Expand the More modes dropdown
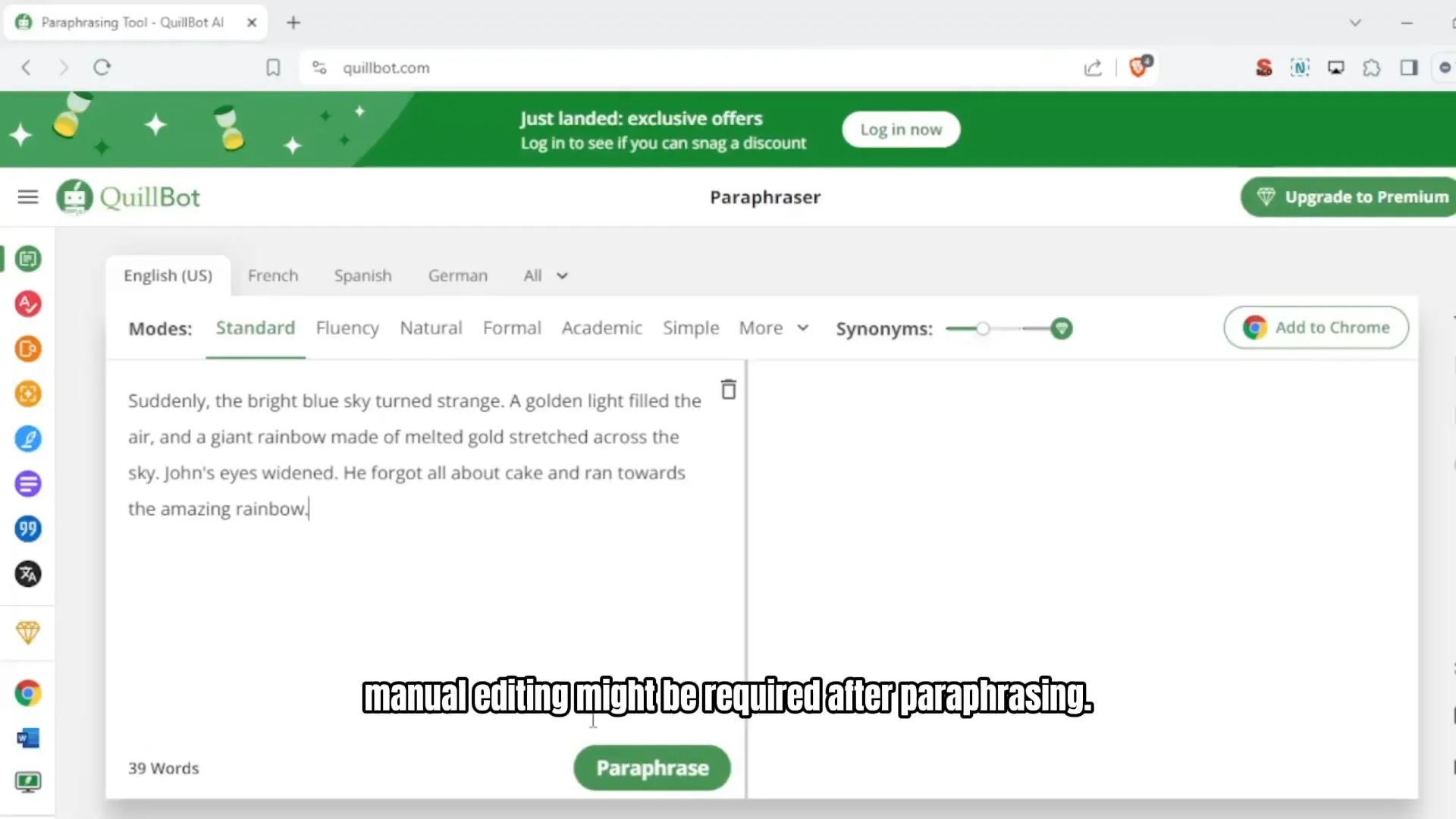 coord(775,328)
